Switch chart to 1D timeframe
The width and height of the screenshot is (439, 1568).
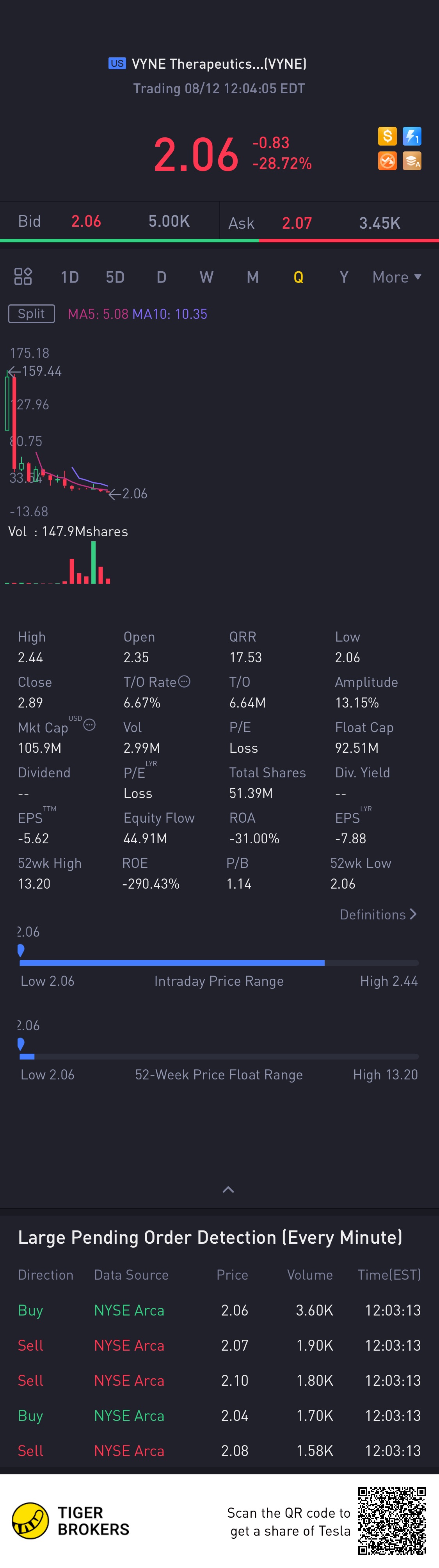[x=69, y=277]
